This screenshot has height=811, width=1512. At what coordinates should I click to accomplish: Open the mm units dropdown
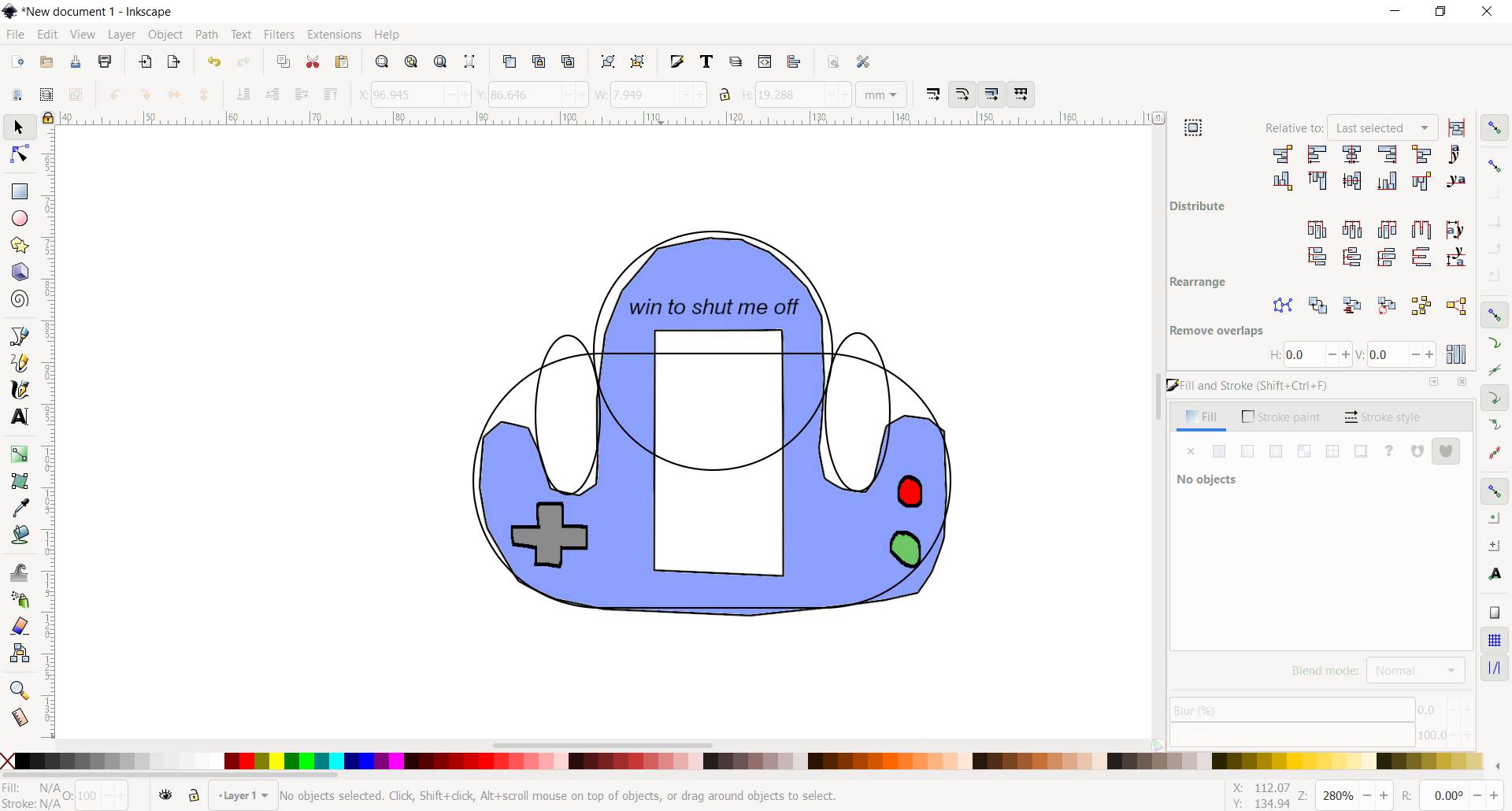tap(880, 95)
